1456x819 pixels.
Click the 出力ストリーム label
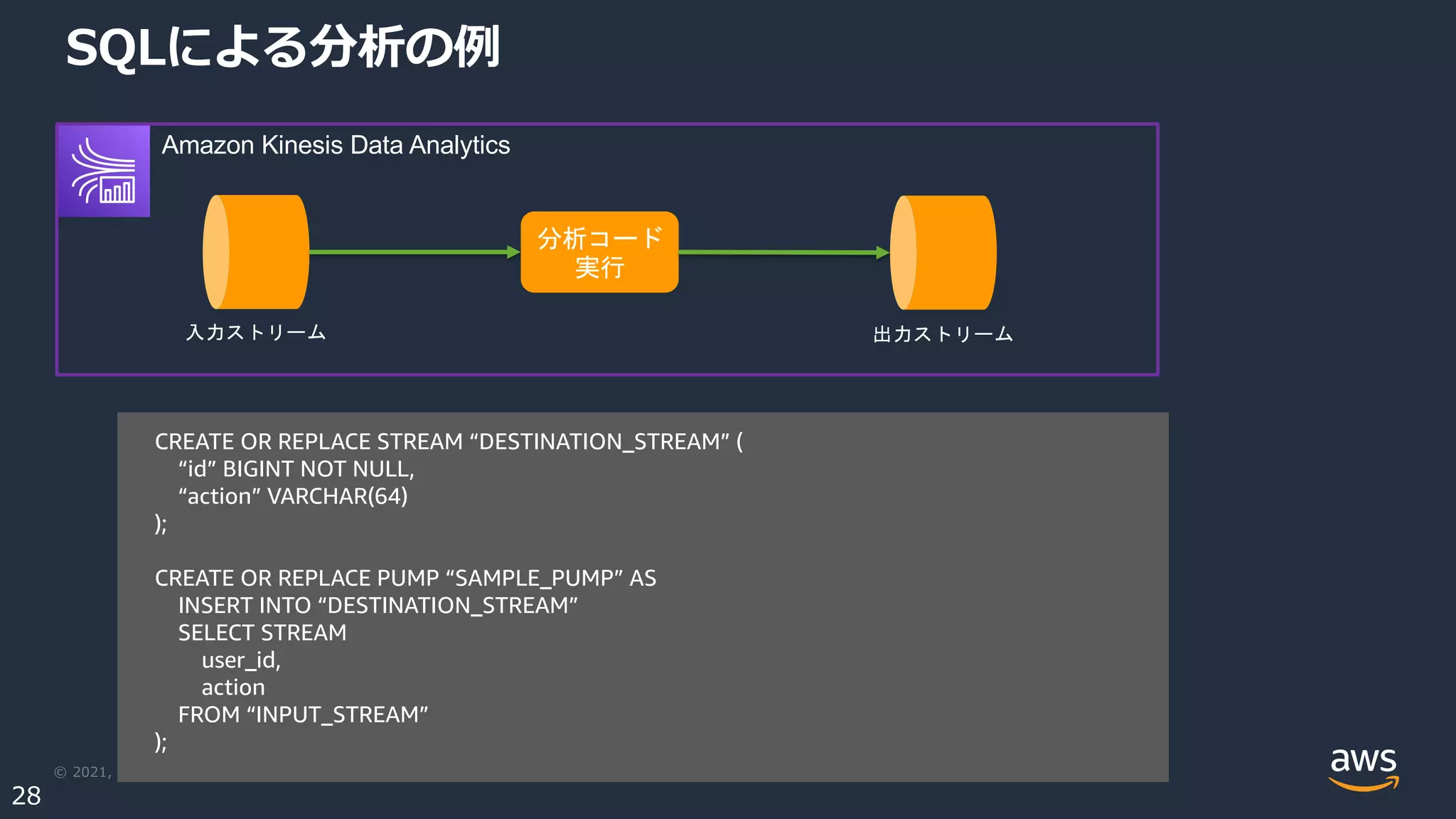[943, 334]
